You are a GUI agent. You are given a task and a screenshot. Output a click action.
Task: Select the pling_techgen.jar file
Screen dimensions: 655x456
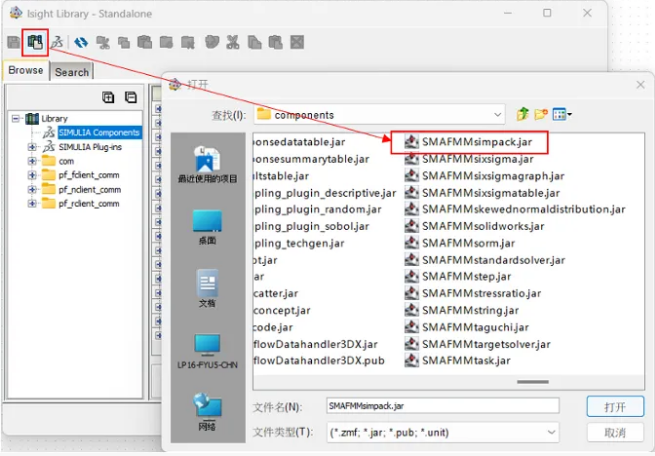tap(299, 243)
